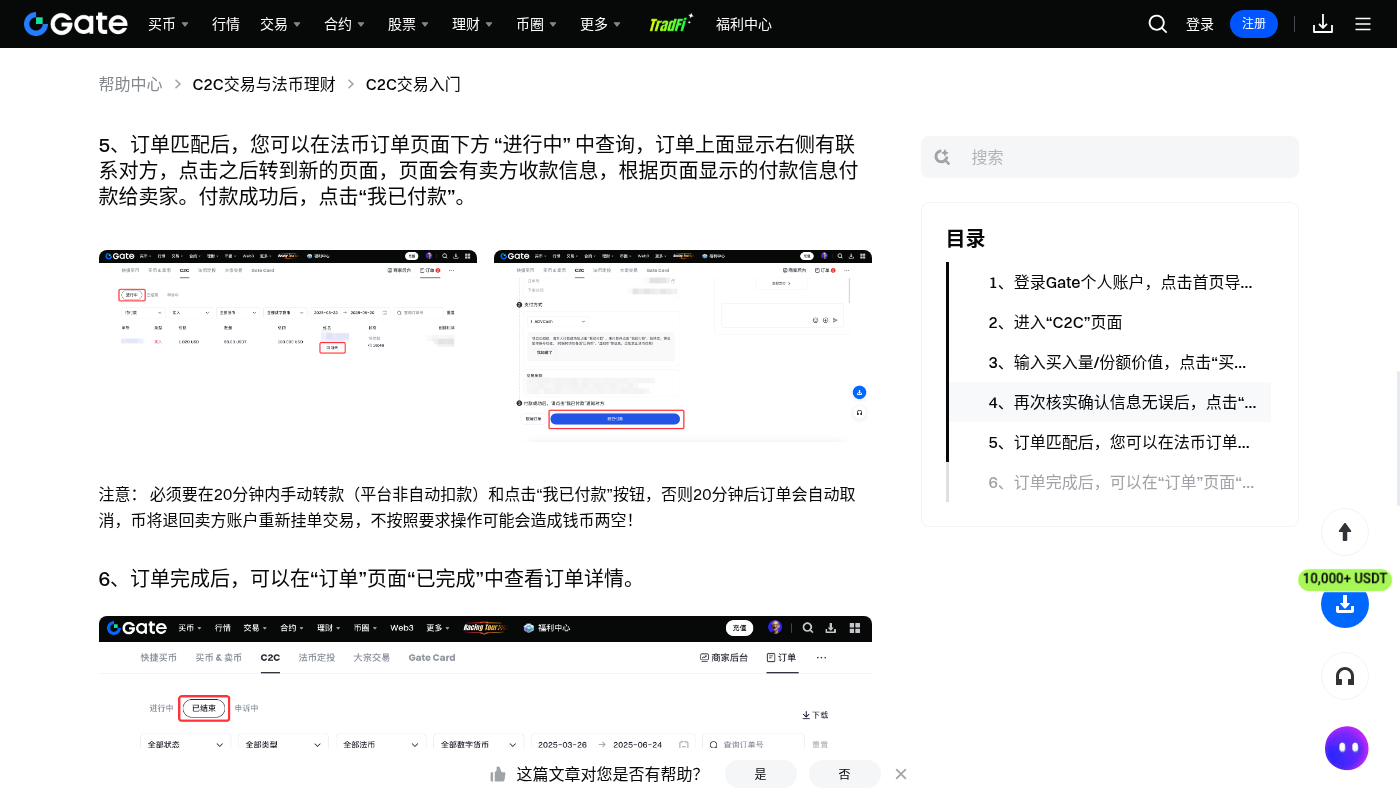Click the TradFi logo link
The height and width of the screenshot is (800, 1400).
tap(670, 24)
